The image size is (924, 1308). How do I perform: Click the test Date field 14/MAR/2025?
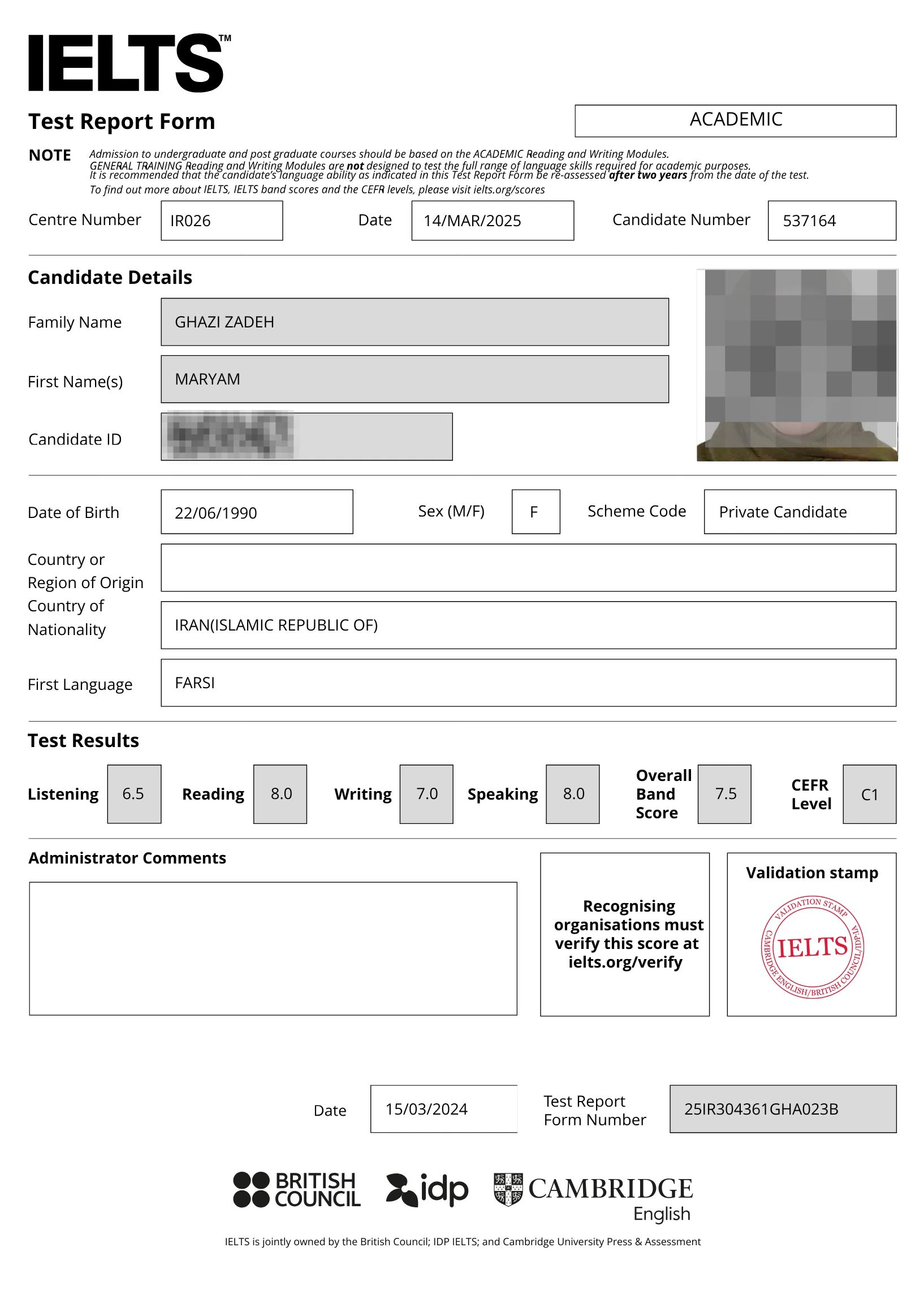(x=492, y=221)
